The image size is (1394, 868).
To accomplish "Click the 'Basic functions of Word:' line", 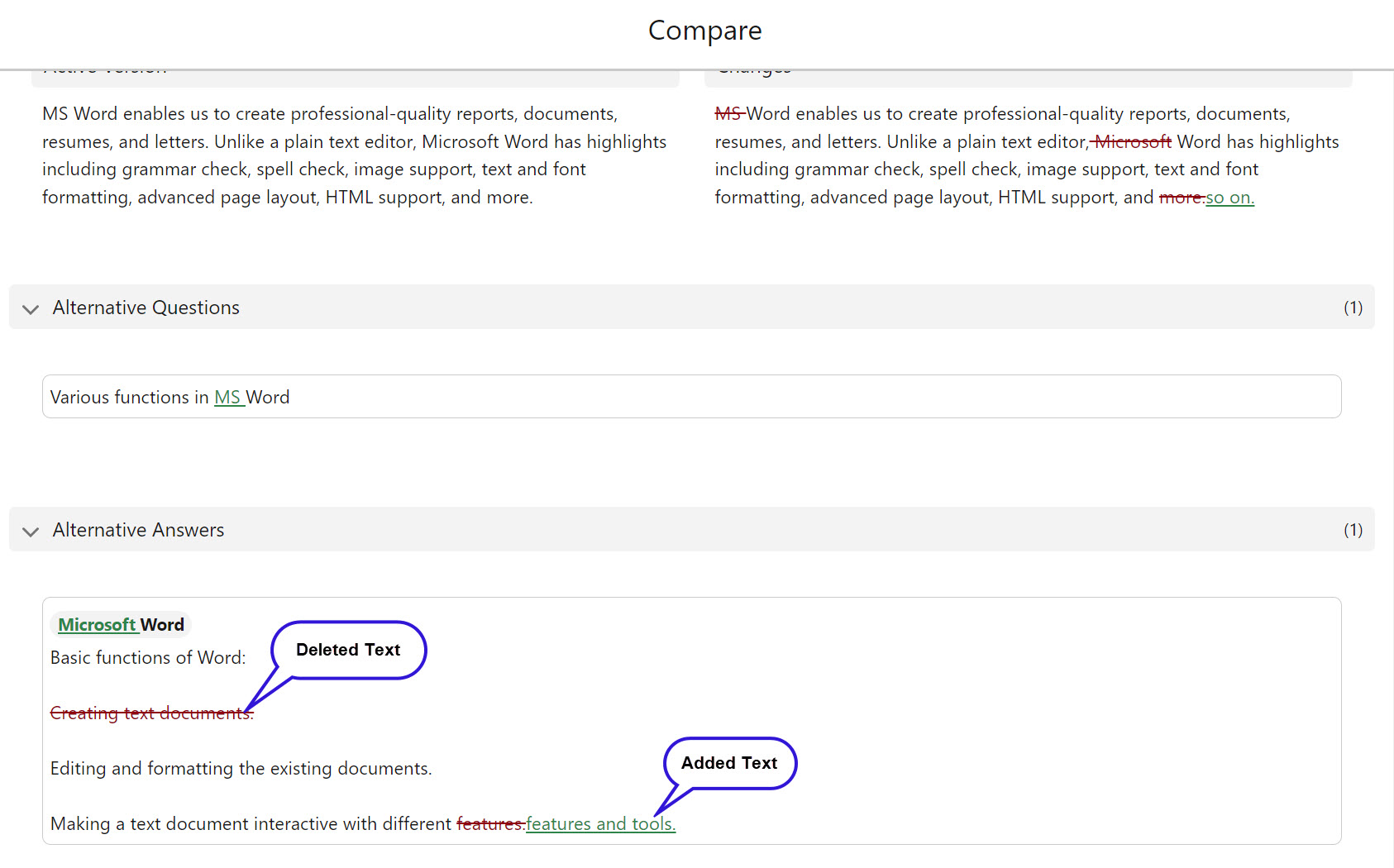I will click(148, 658).
